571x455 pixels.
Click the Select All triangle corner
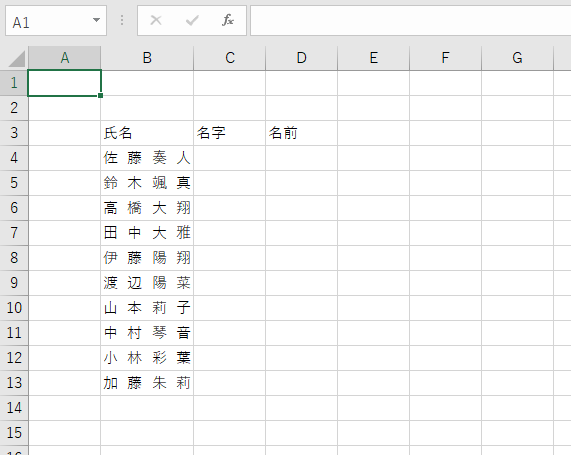pyautogui.click(x=16, y=59)
